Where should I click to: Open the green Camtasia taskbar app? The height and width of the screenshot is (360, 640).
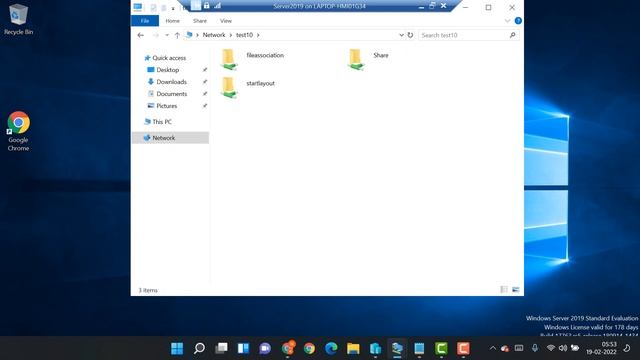[x=441, y=349]
